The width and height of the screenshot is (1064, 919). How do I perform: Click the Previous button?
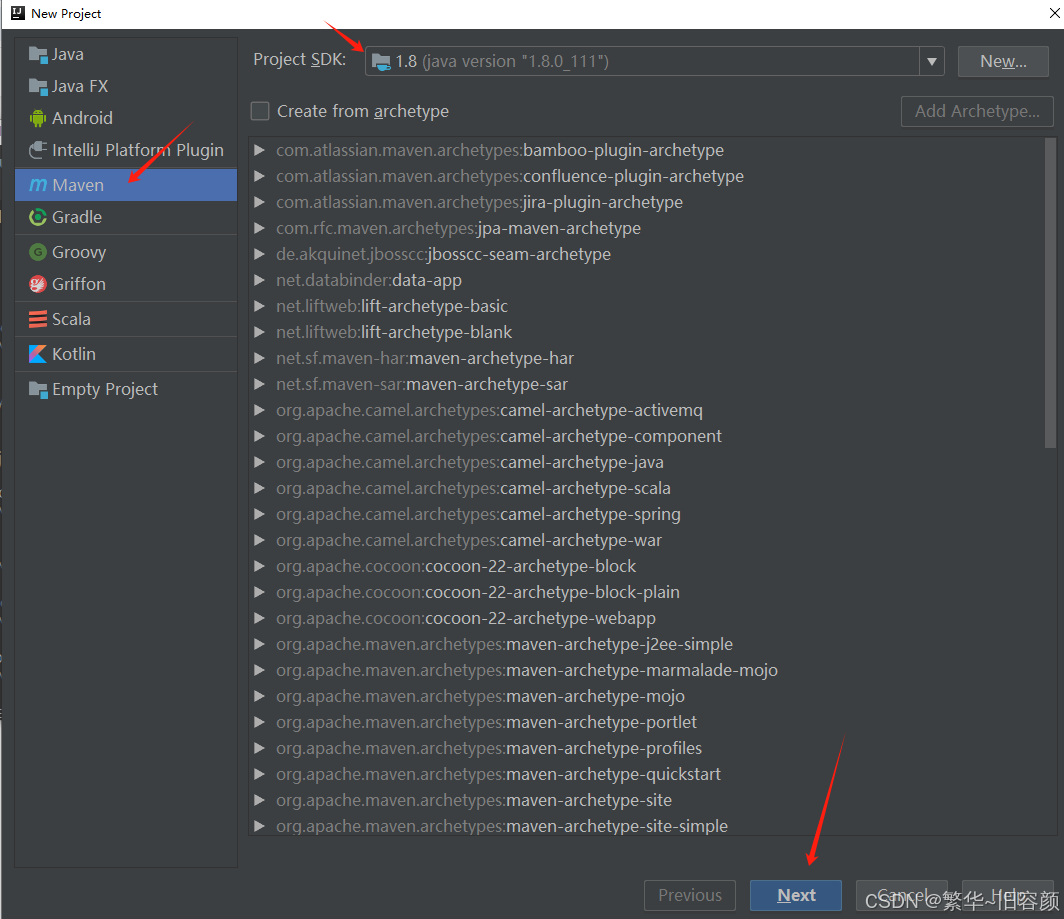pos(689,895)
